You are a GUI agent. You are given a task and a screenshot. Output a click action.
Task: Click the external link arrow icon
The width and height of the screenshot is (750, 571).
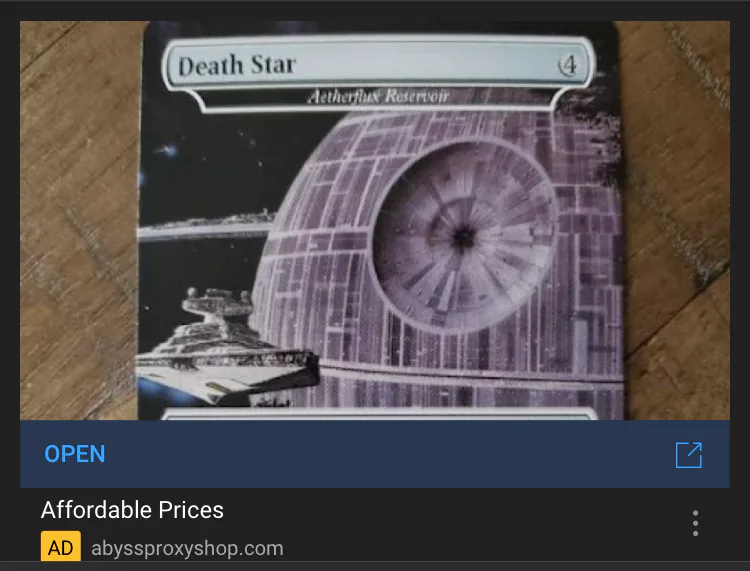pos(689,455)
